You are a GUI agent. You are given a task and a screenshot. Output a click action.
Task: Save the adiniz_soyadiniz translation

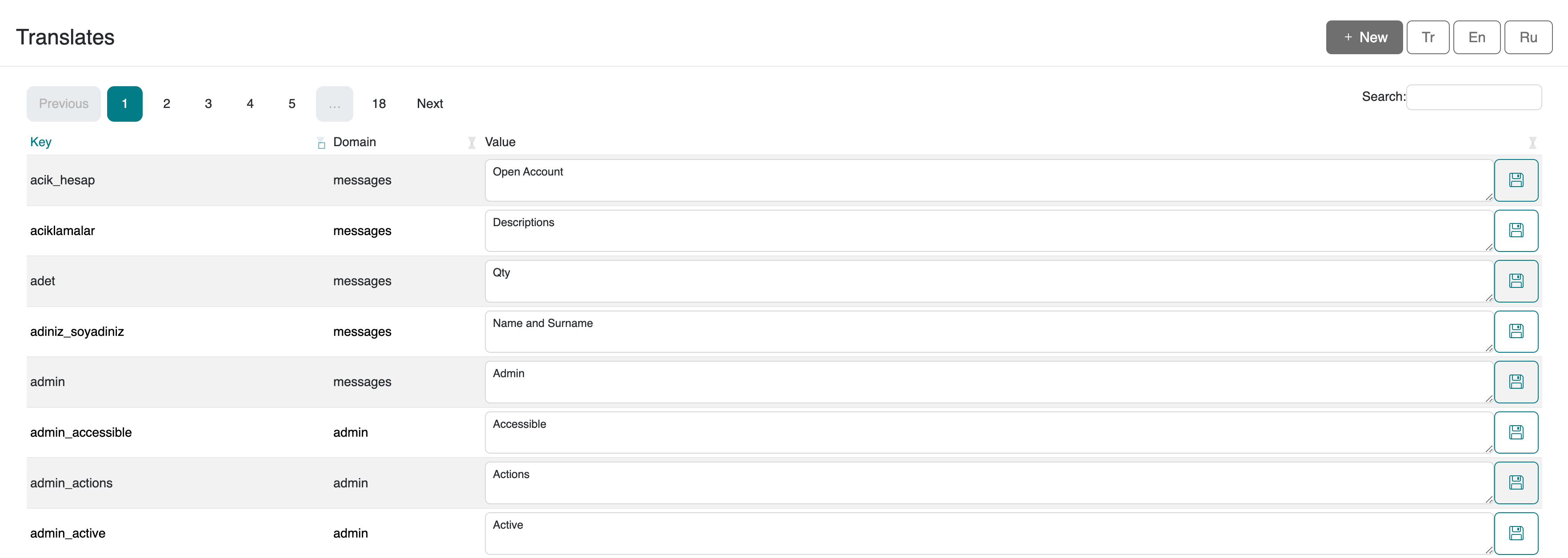click(x=1515, y=331)
